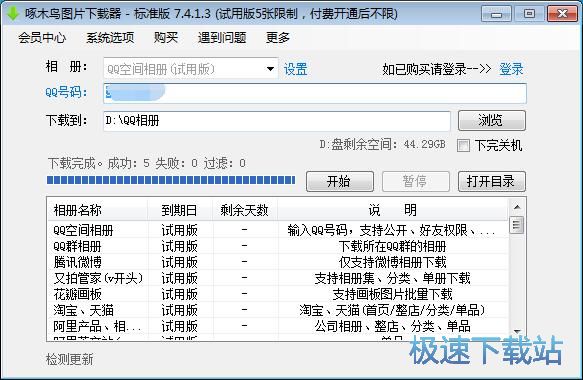Viewport: 583px width, 380px height.
Task: Click the 登录 link
Action: pyautogui.click(x=511, y=69)
